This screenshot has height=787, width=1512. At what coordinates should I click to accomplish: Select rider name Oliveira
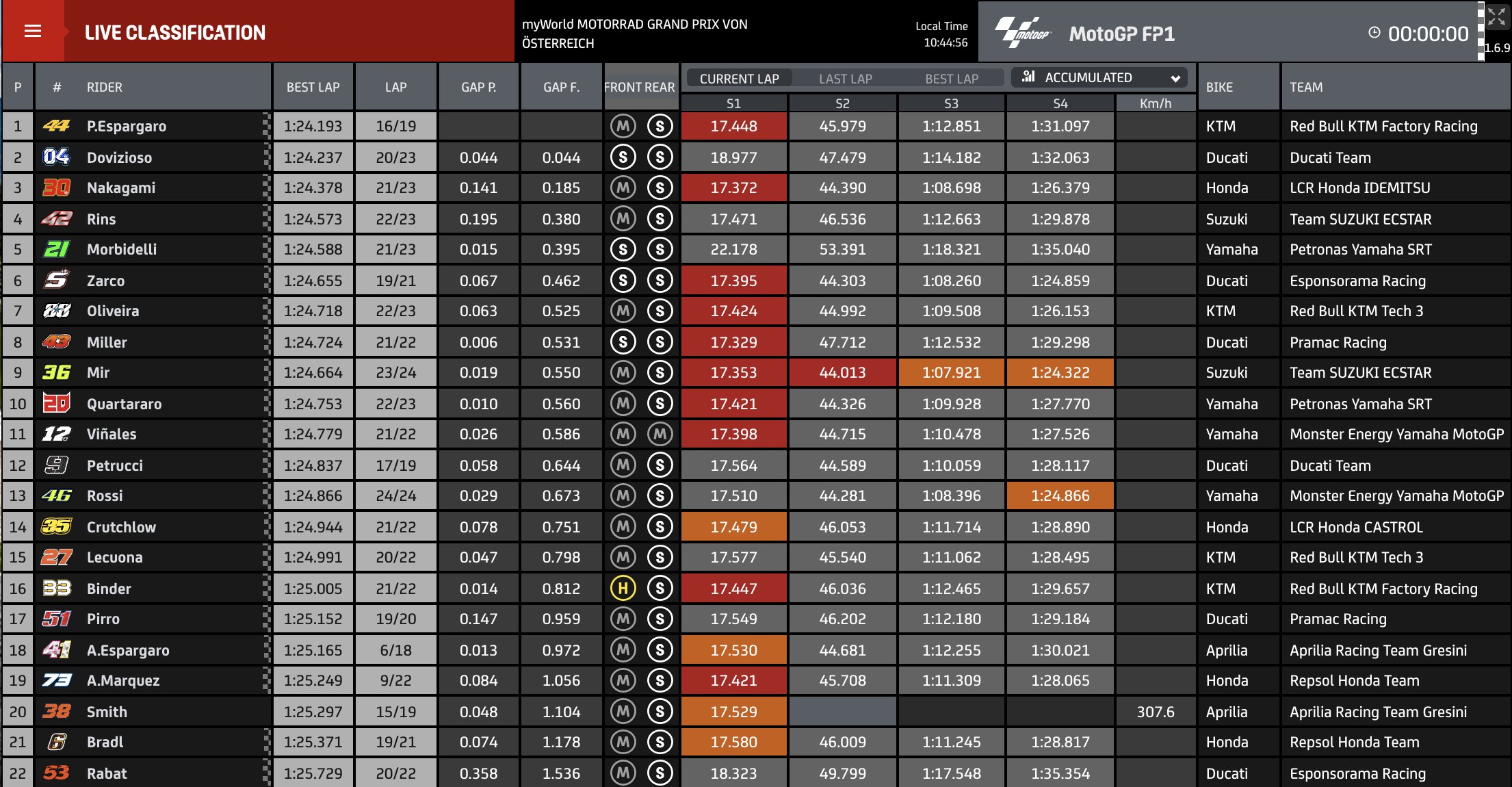[113, 311]
